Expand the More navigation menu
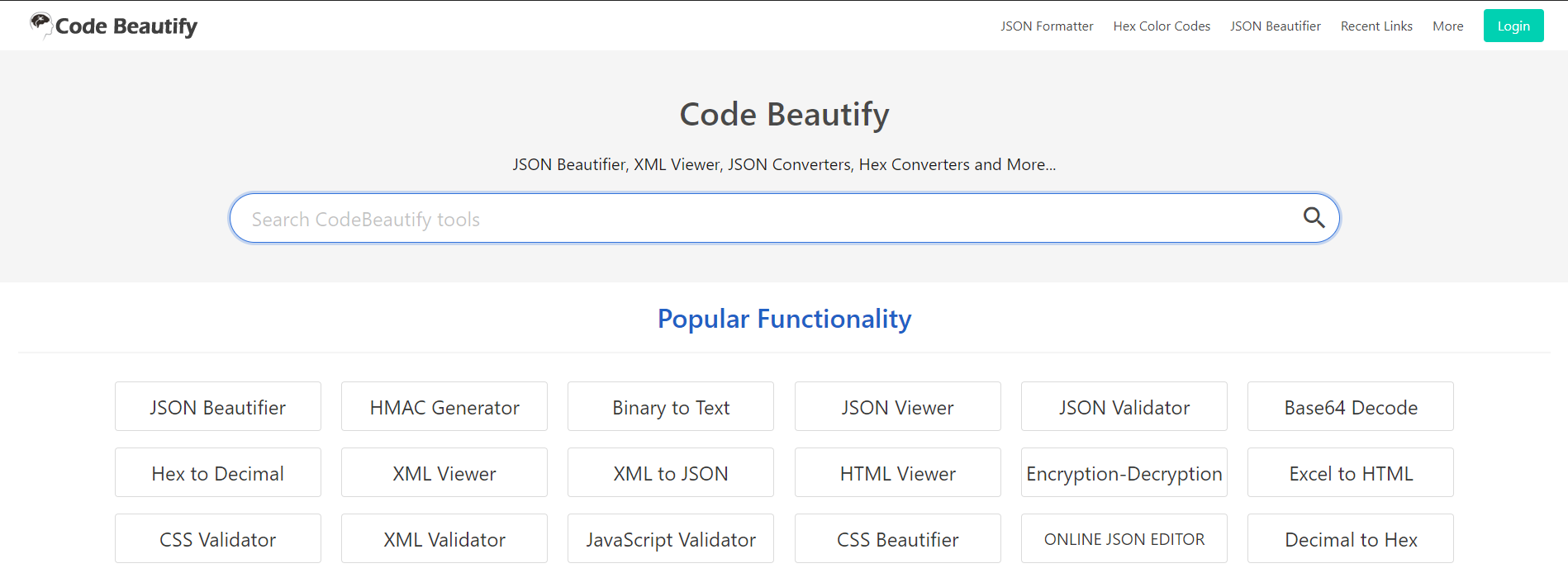Viewport: 1568px width, 573px height. pos(1448,26)
